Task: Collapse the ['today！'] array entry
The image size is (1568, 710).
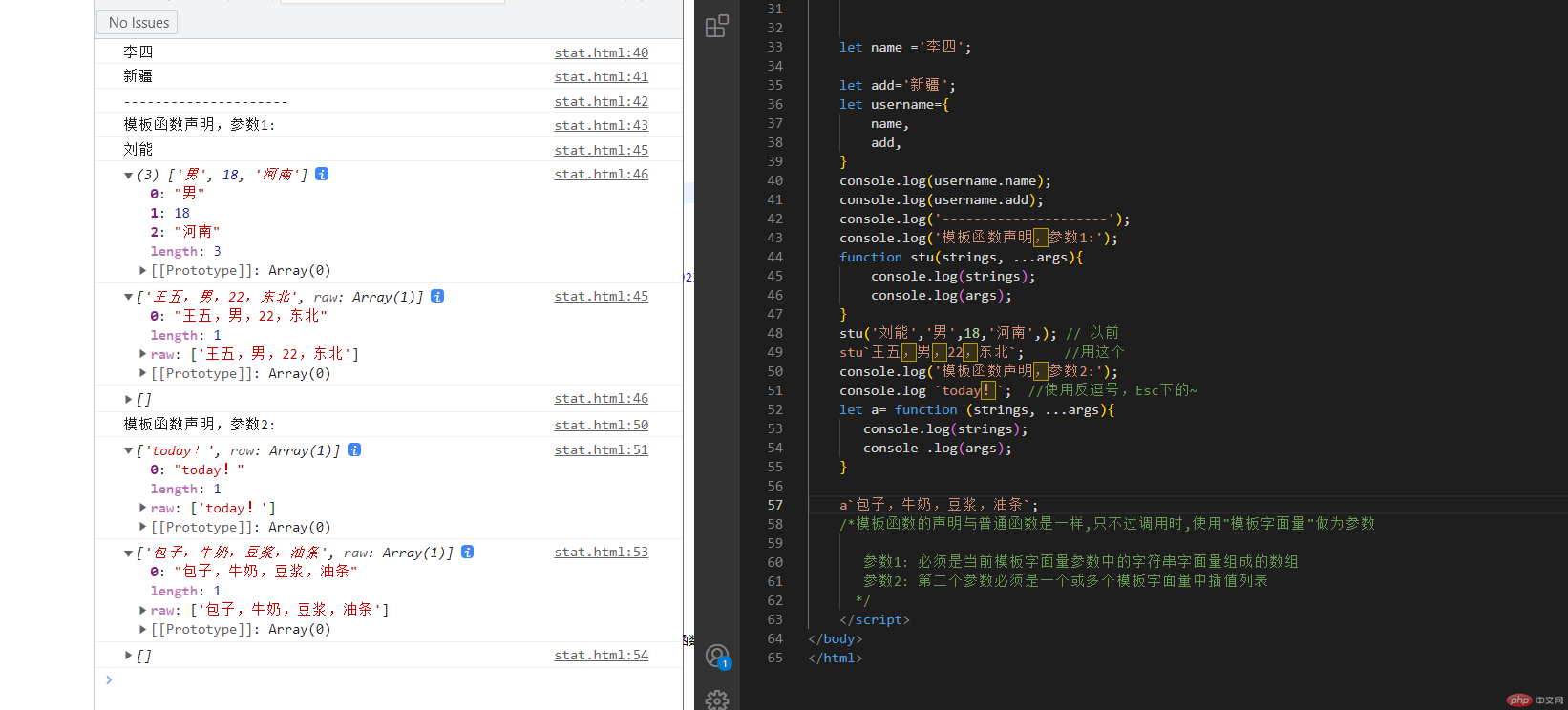Action: pos(128,450)
